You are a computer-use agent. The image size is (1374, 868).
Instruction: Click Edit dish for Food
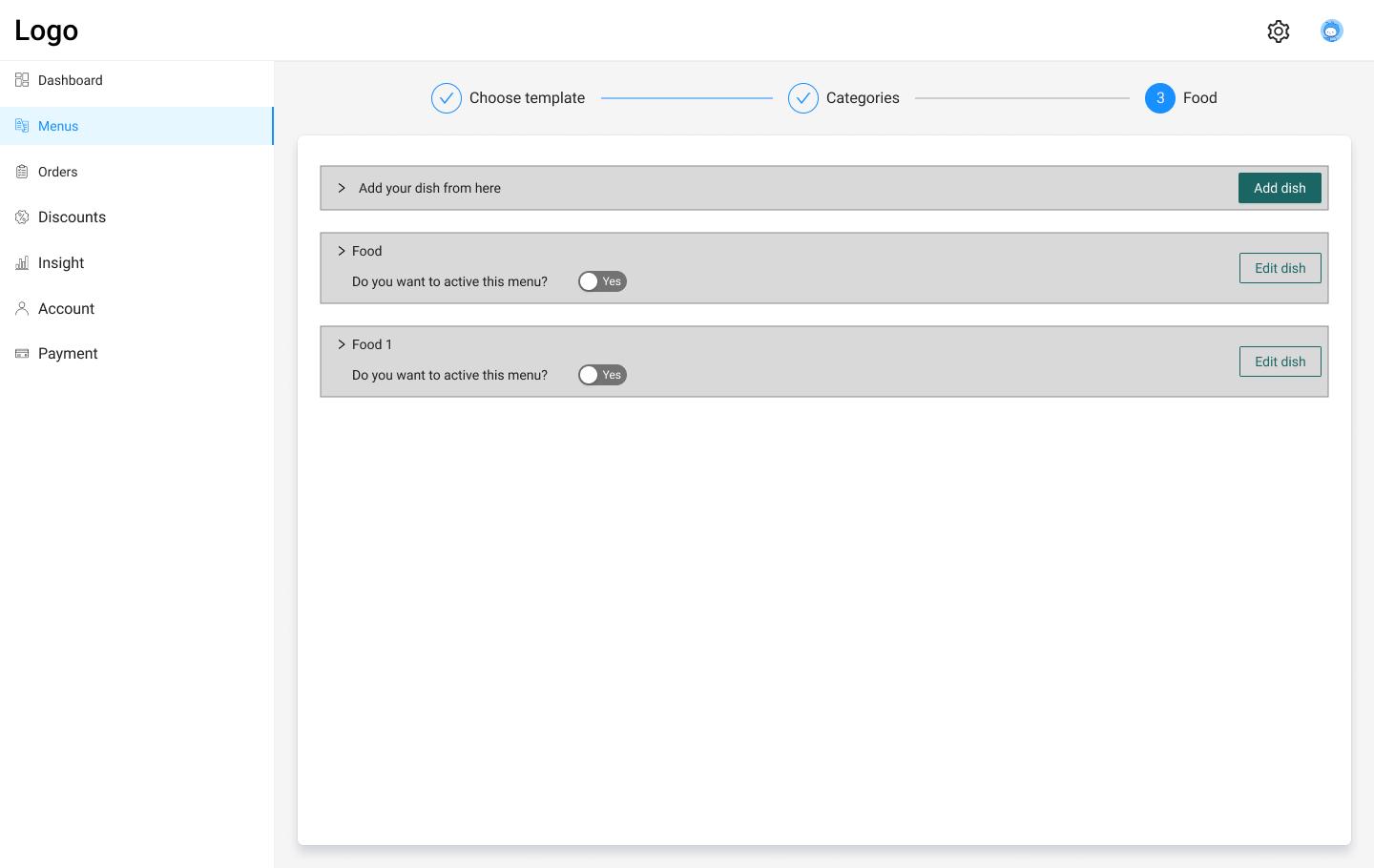(x=1280, y=268)
